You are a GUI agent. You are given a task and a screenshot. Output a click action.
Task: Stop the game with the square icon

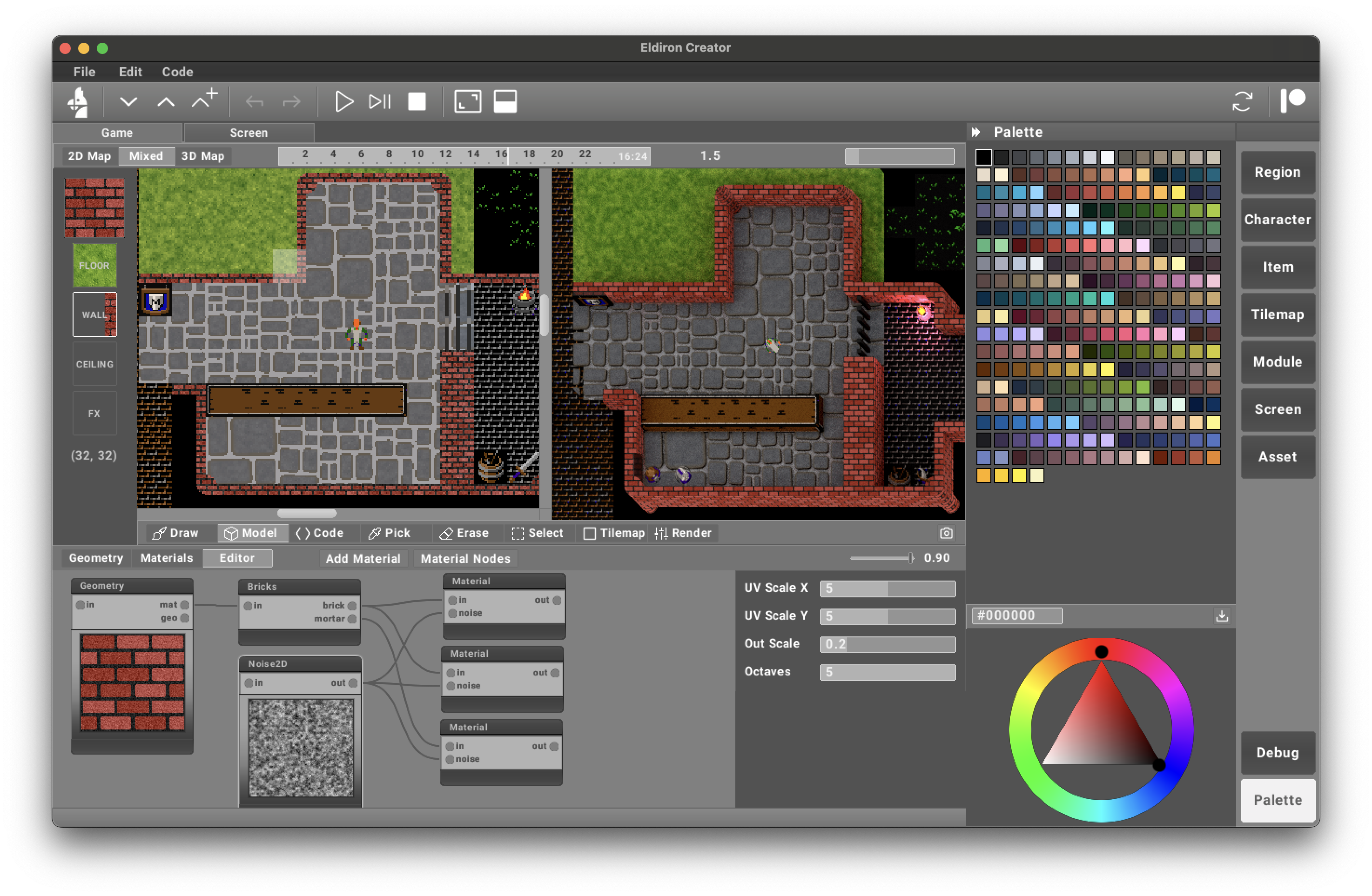(x=417, y=102)
